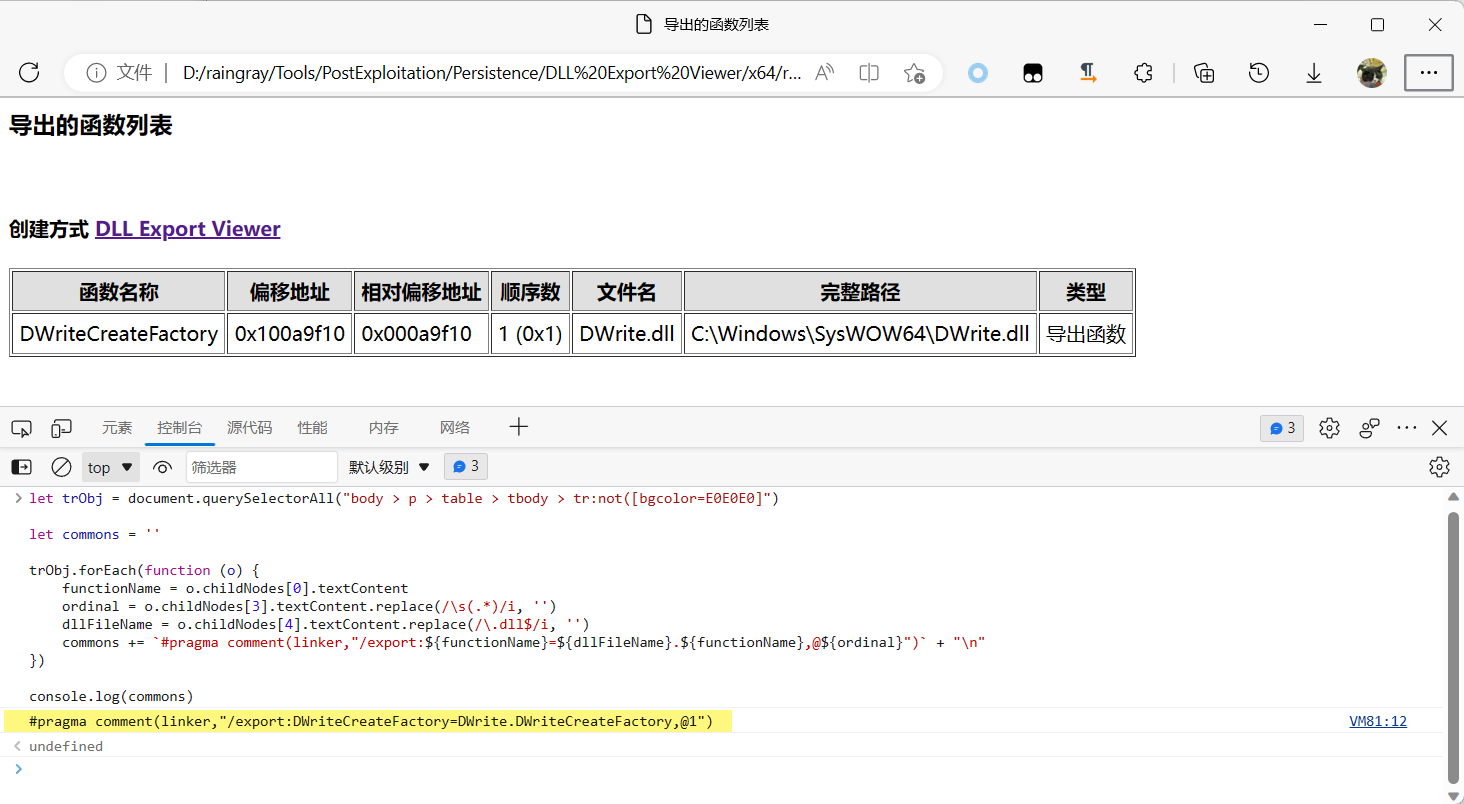The image size is (1464, 804).
Task: Click the issues badge in console toolbar
Action: 466,467
